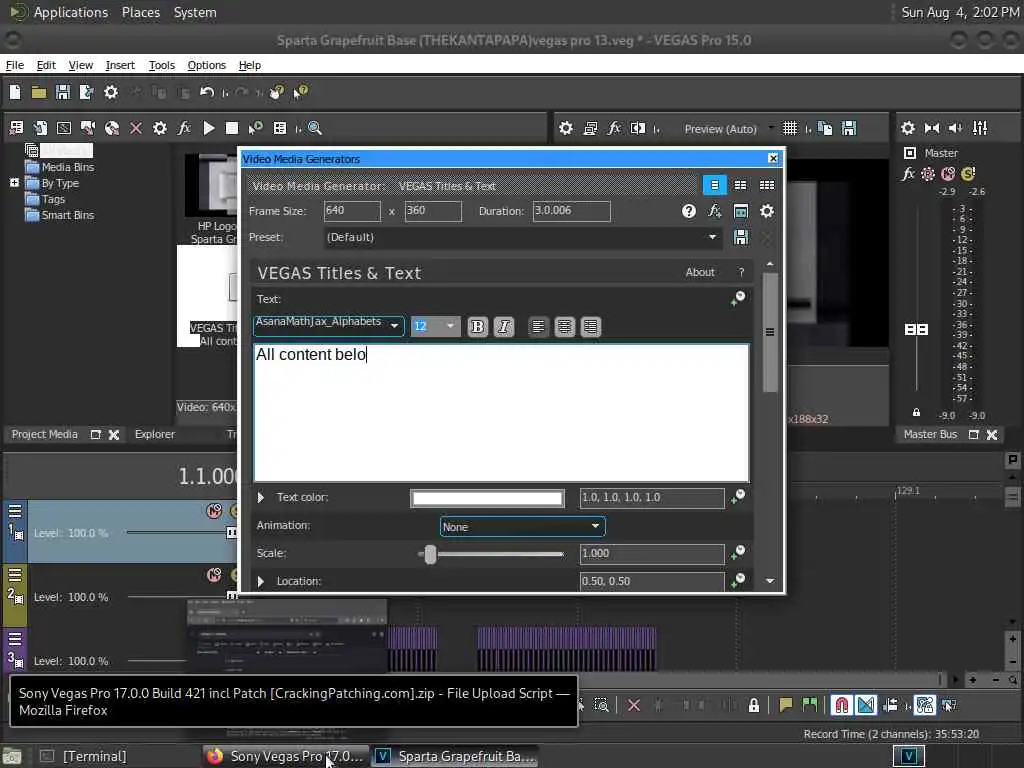Save preset with floppy icon next to Preset
The image size is (1024, 768).
[x=741, y=237]
